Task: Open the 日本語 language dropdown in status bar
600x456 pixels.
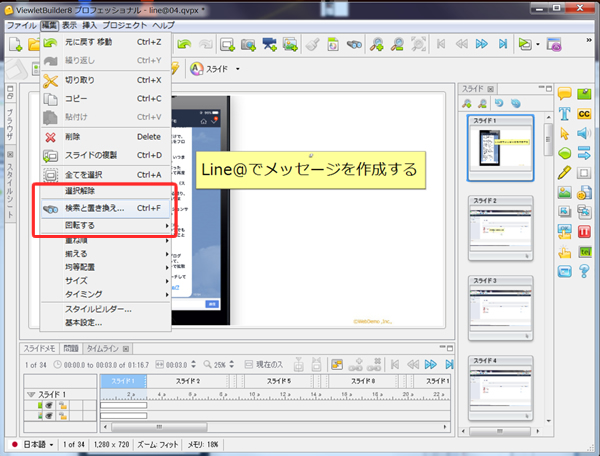Action: (34, 443)
